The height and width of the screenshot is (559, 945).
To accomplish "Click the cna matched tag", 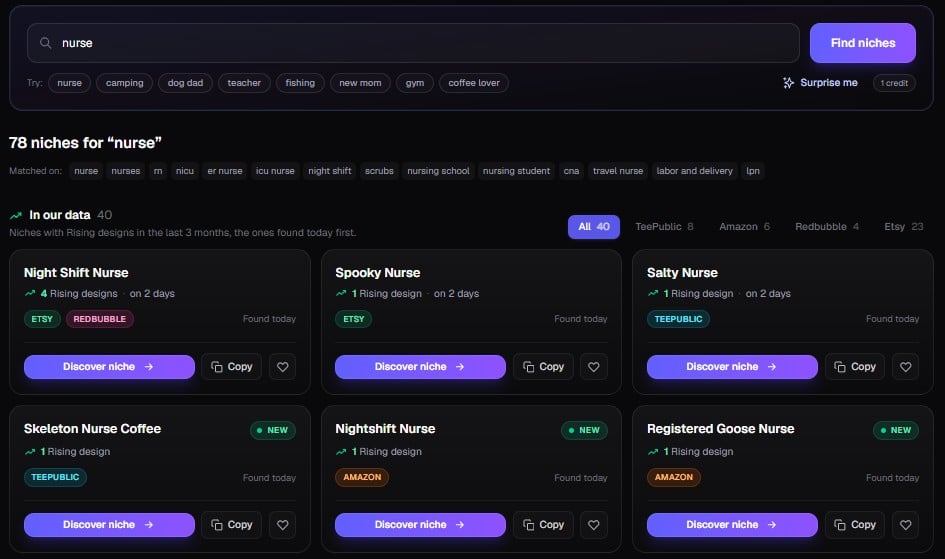I will click(x=571, y=171).
